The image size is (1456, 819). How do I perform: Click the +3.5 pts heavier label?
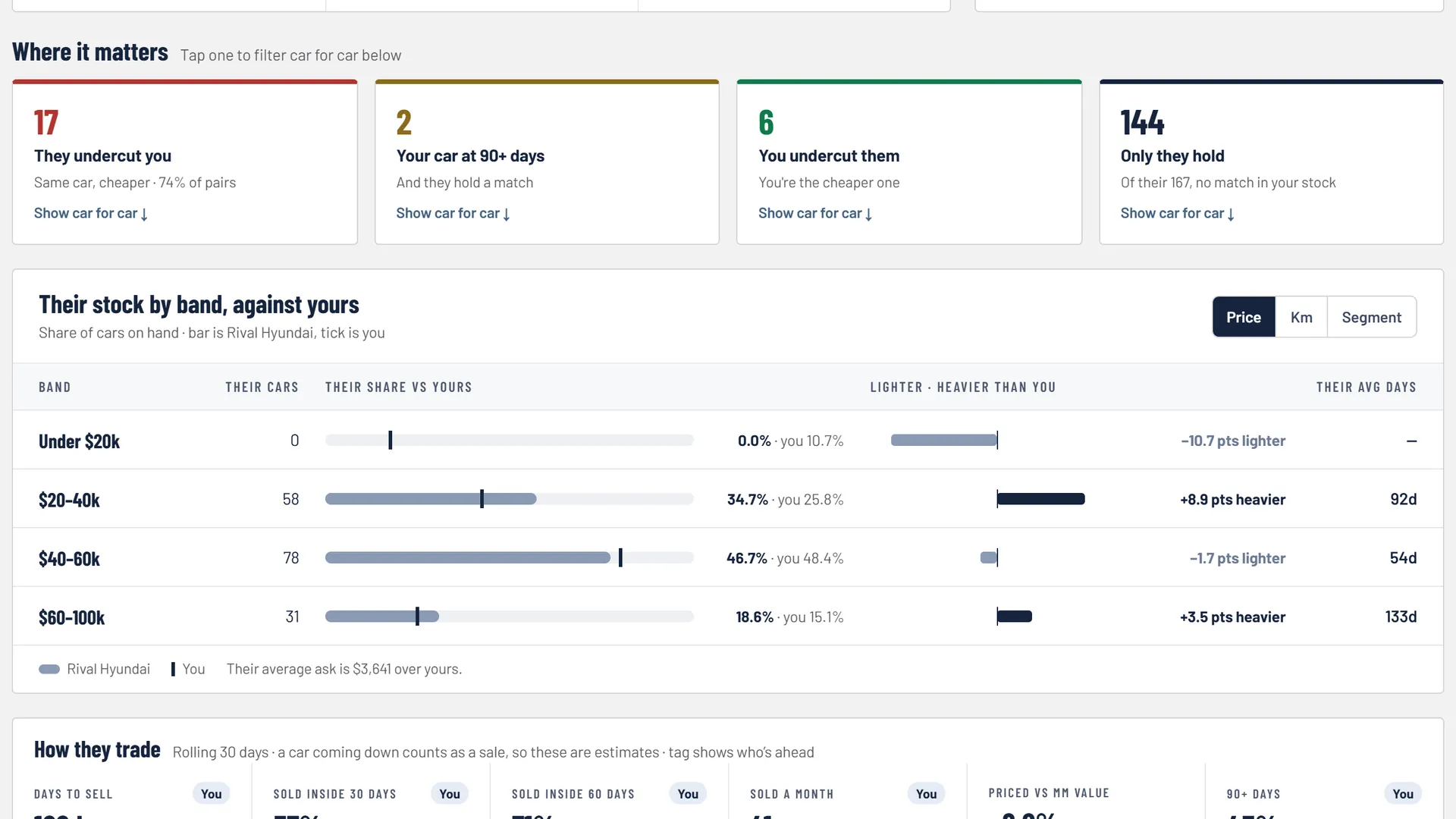(1232, 617)
